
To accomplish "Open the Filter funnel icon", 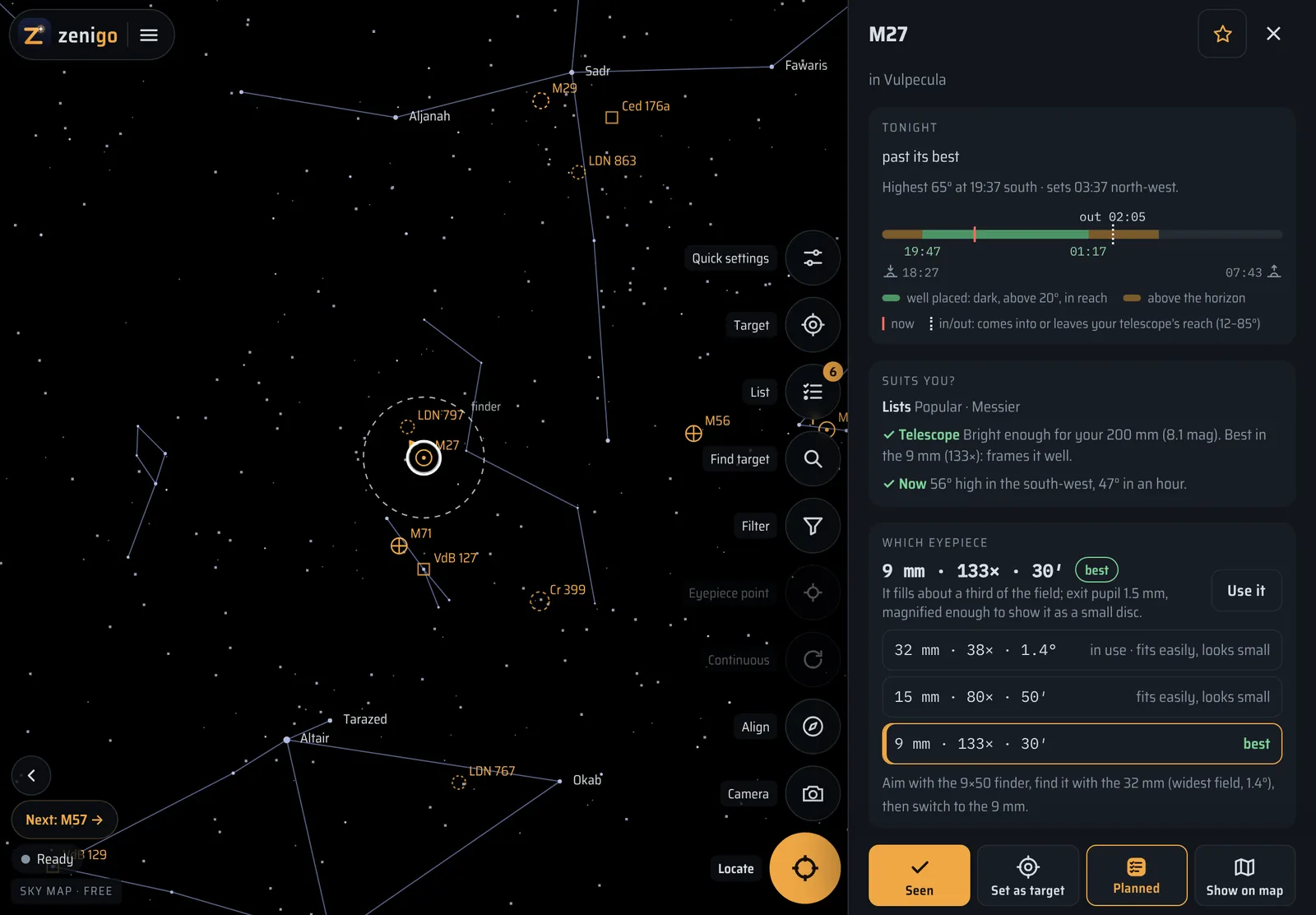I will [x=813, y=526].
